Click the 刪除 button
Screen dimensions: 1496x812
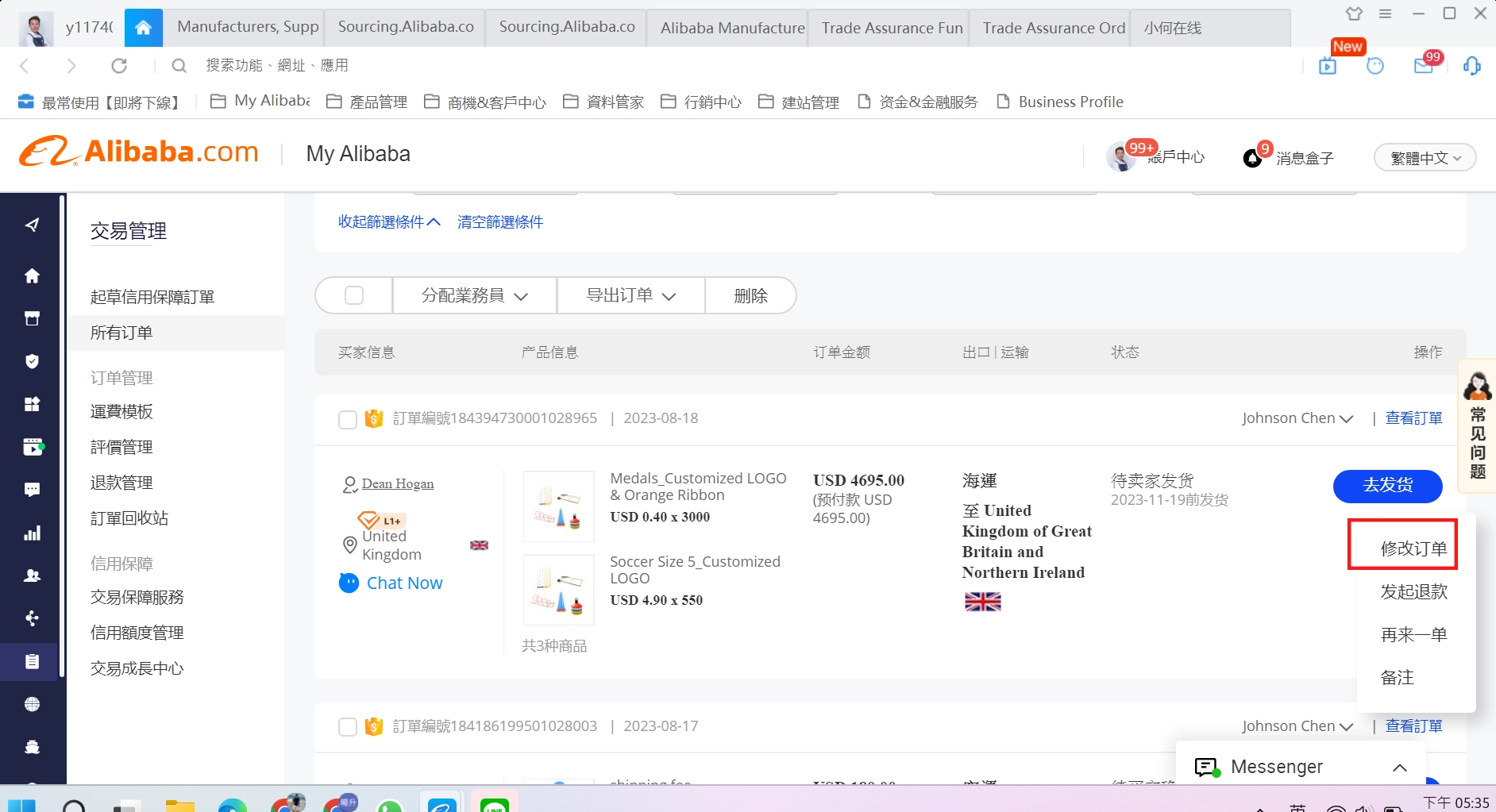click(750, 295)
